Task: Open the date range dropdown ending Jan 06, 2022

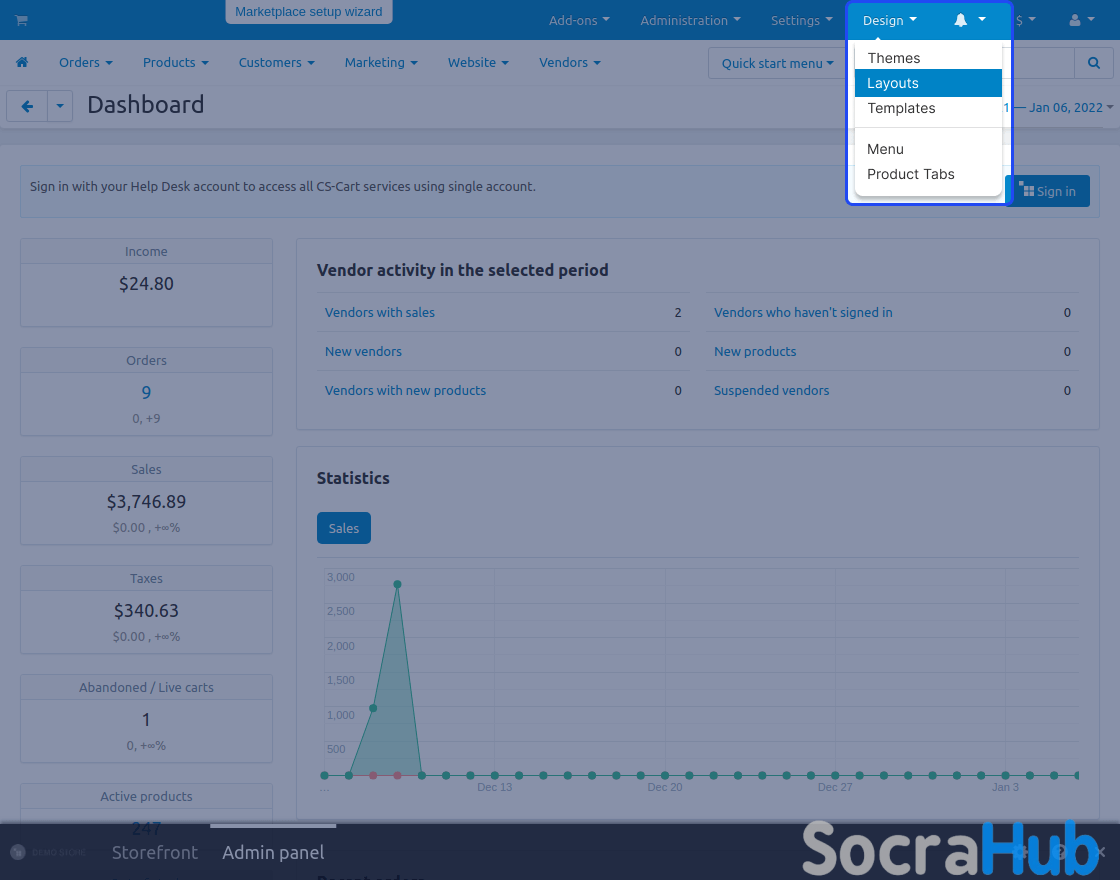Action: tap(1070, 107)
